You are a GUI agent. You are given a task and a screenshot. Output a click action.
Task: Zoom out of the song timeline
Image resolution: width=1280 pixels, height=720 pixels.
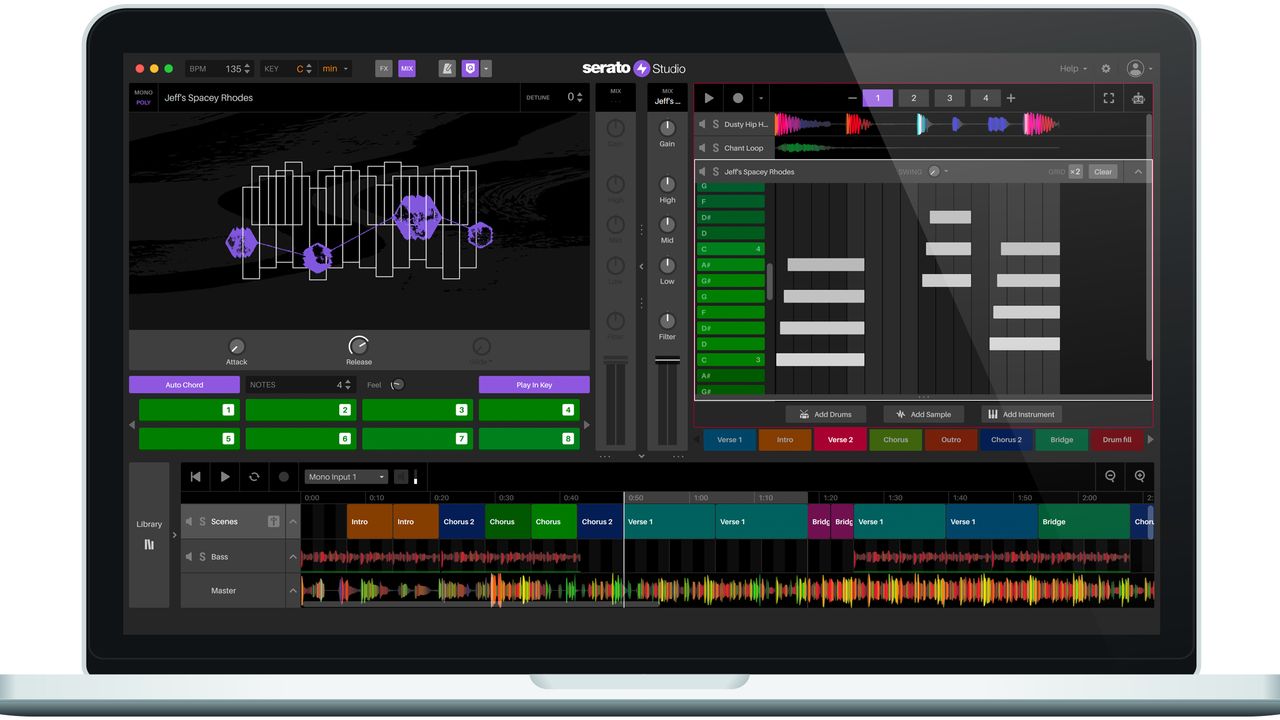pyautogui.click(x=1110, y=477)
